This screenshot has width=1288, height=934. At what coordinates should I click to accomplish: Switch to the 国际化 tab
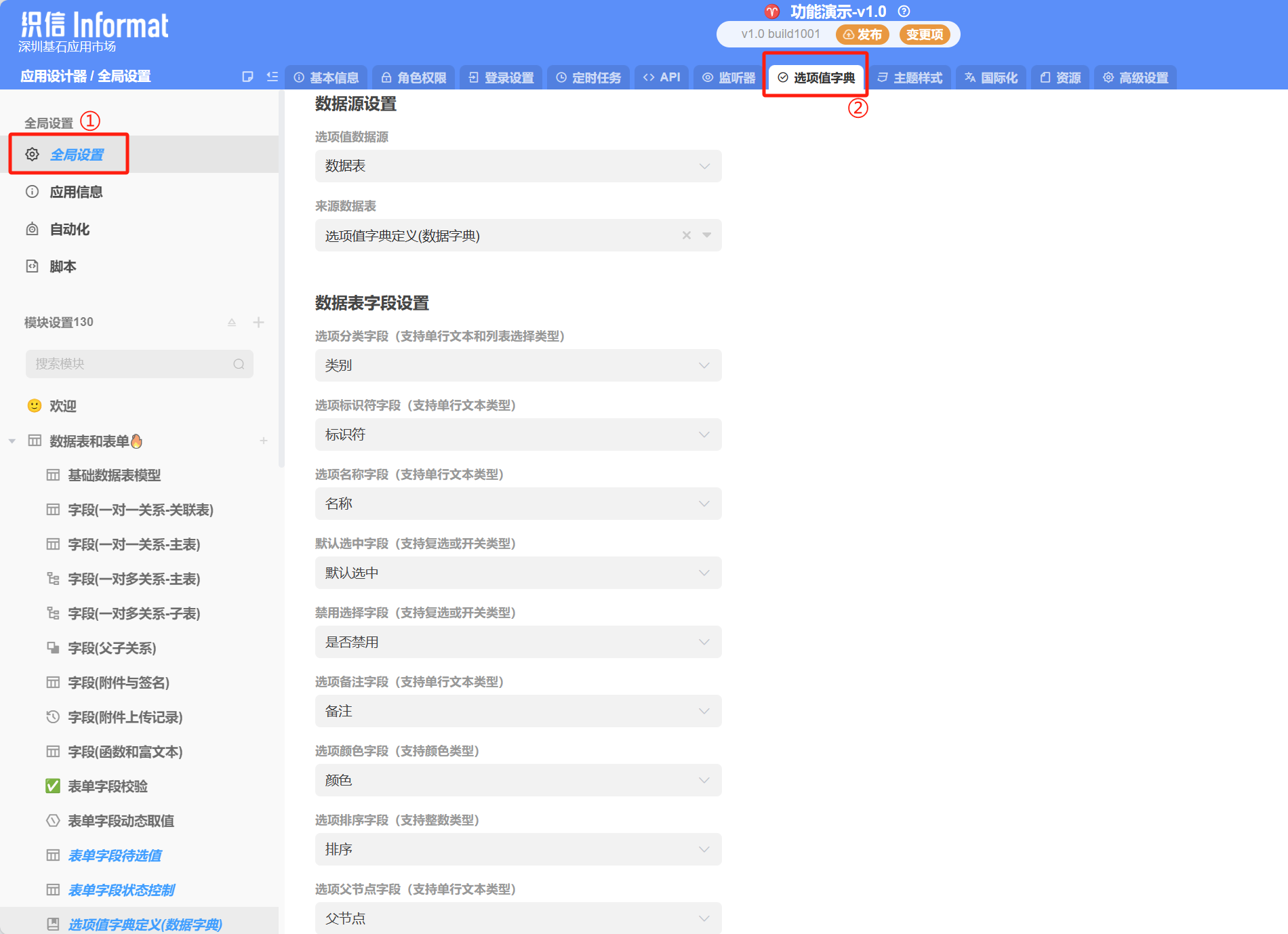(x=991, y=78)
